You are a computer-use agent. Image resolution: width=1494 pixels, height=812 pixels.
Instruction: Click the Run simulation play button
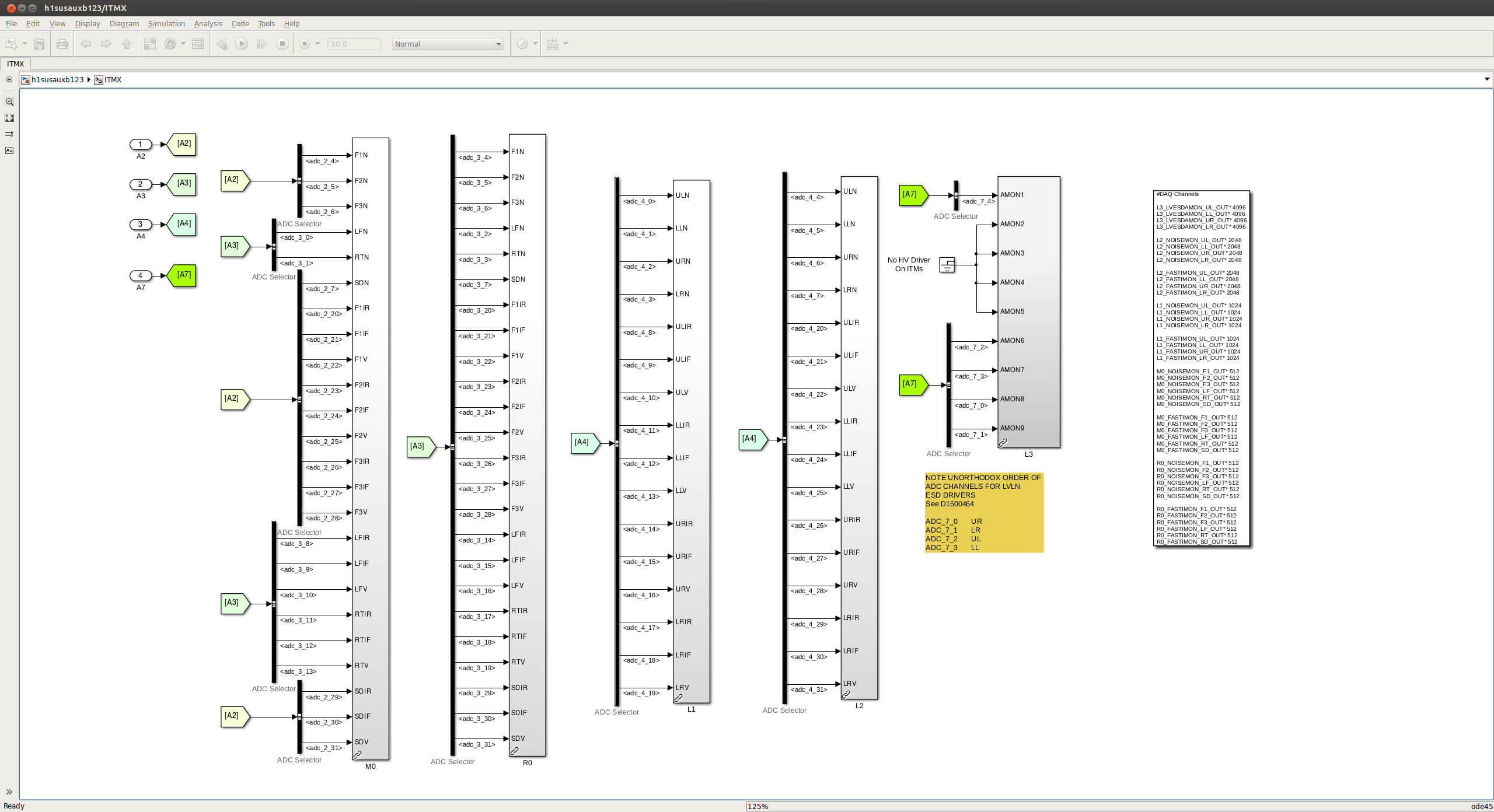[x=242, y=44]
